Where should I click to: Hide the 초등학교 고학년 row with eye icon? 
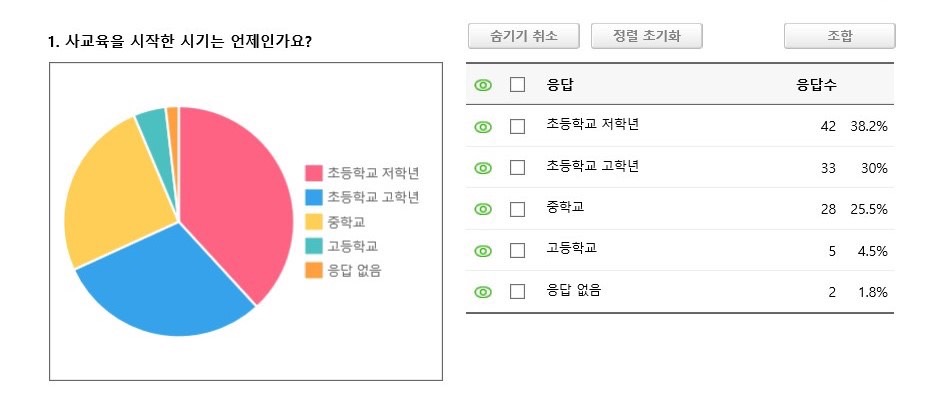483,168
